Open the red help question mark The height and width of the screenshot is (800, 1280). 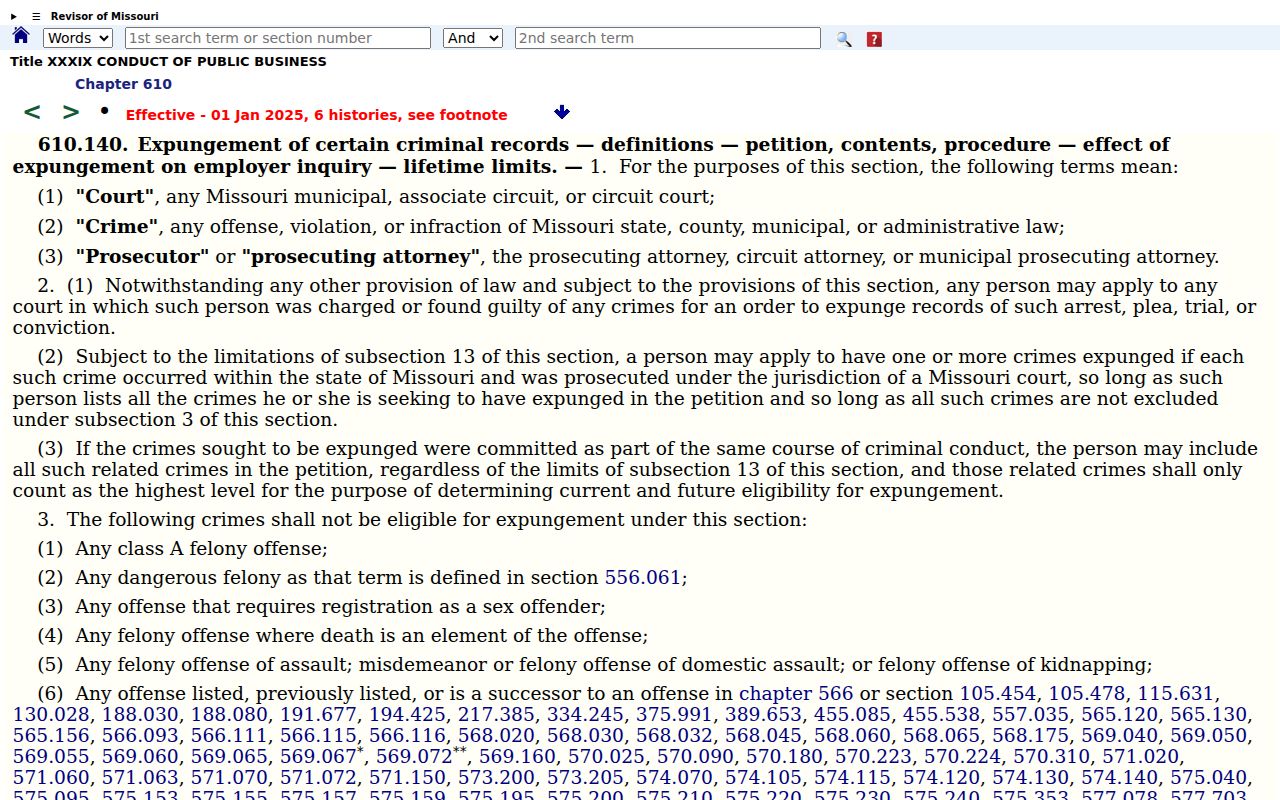[874, 39]
